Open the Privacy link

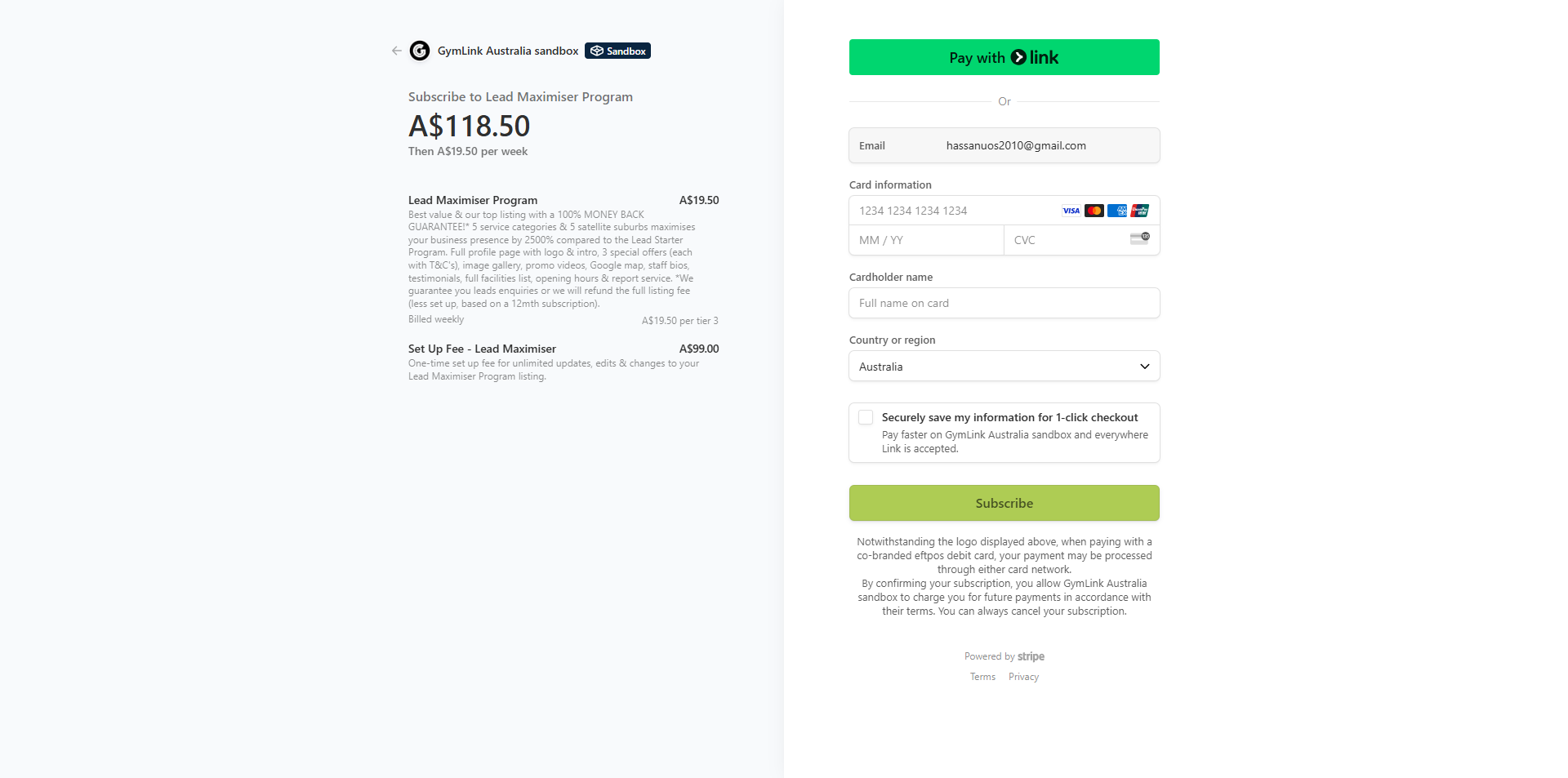(1023, 677)
